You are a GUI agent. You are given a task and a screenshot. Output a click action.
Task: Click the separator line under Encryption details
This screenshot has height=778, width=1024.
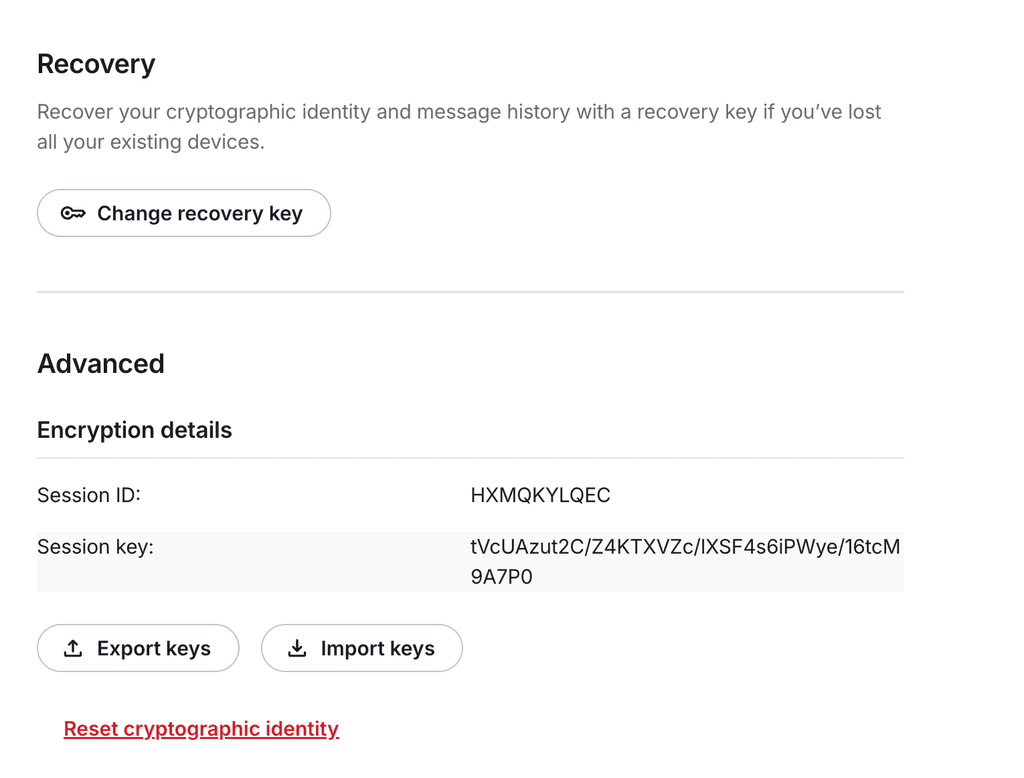(470, 458)
